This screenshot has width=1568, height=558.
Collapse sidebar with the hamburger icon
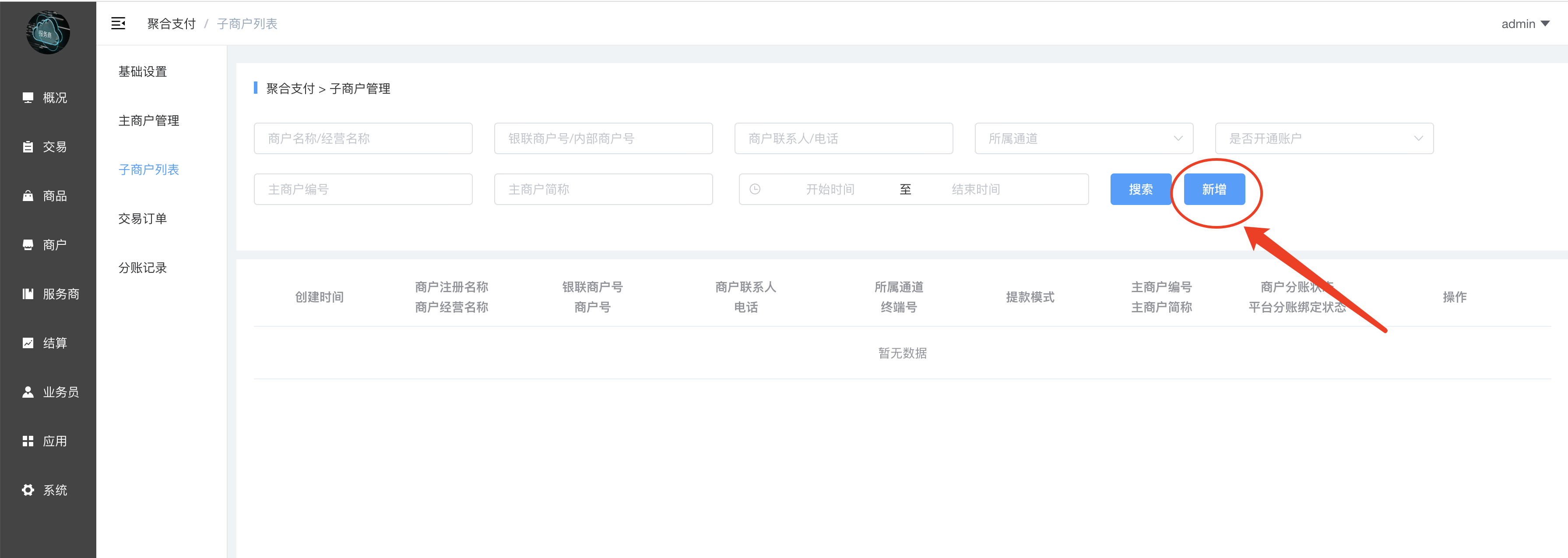[118, 24]
